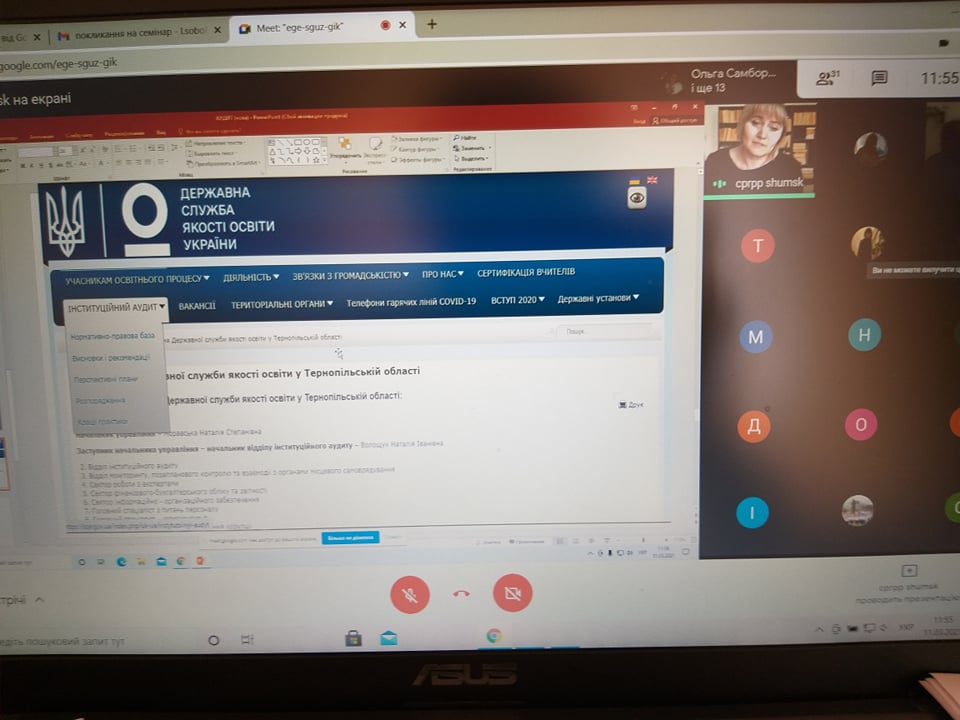Choose Висновки і рекомендації menu entry
The height and width of the screenshot is (720, 960).
click(x=110, y=358)
